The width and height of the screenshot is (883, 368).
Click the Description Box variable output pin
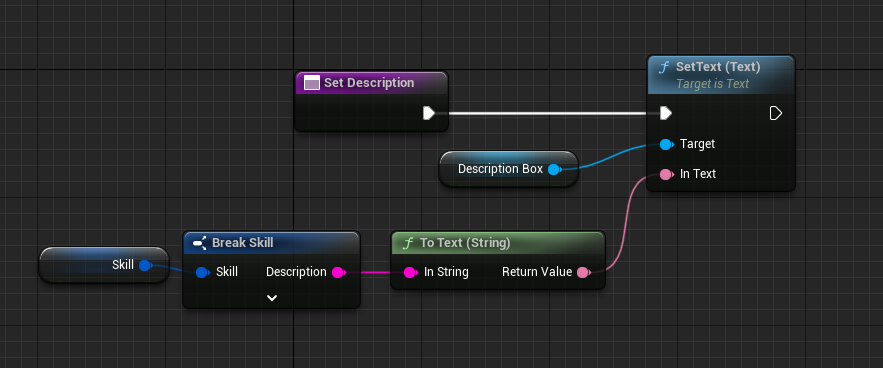click(554, 169)
